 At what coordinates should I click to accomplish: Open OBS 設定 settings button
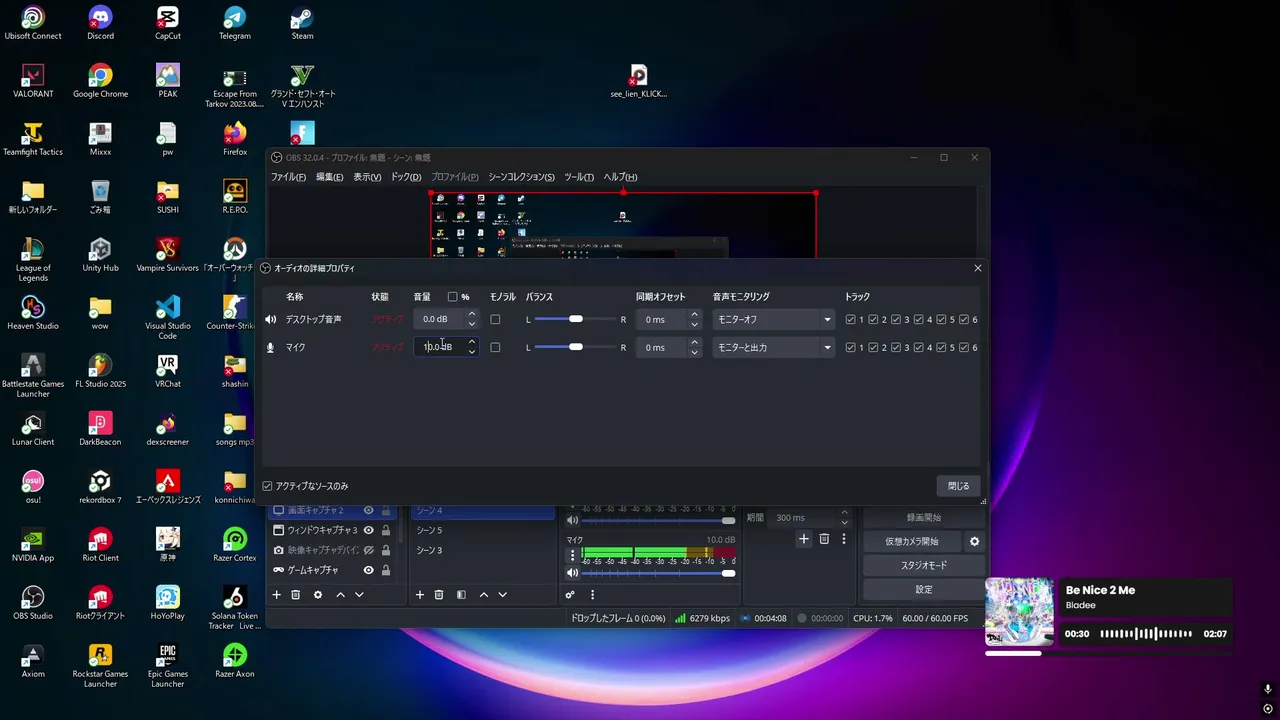point(924,590)
